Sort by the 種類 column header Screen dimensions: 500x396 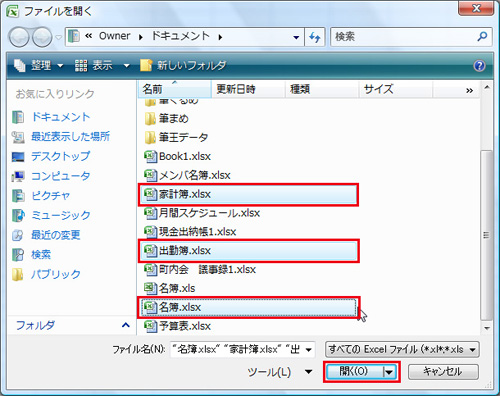(322, 89)
